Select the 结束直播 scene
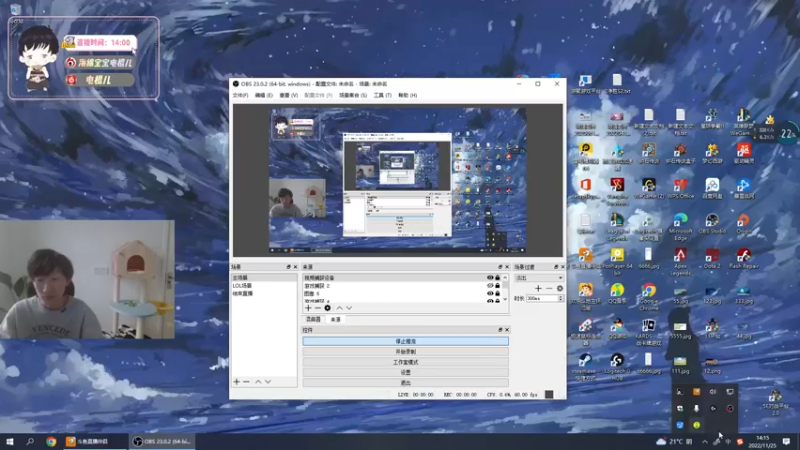This screenshot has width=800, height=450. [264, 293]
